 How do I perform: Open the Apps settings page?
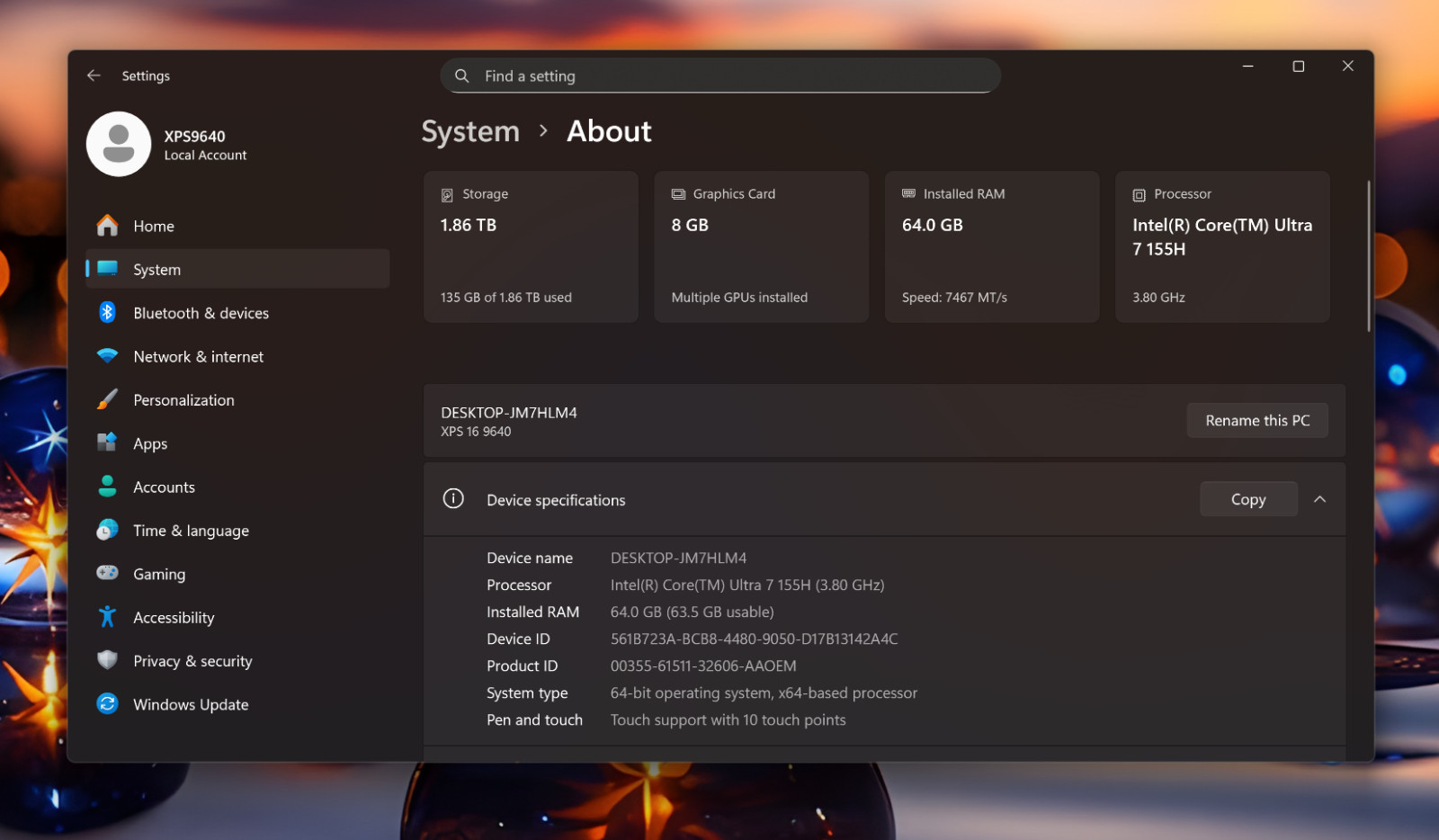coord(237,443)
